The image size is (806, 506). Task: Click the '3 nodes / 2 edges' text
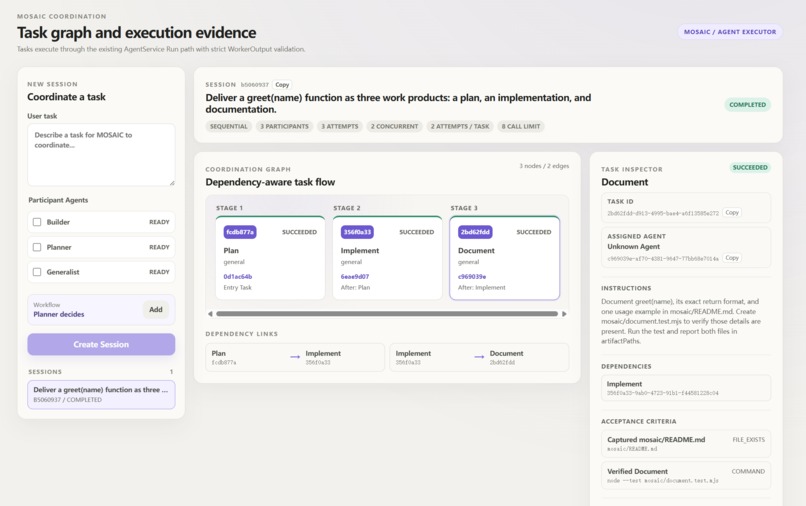point(544,166)
